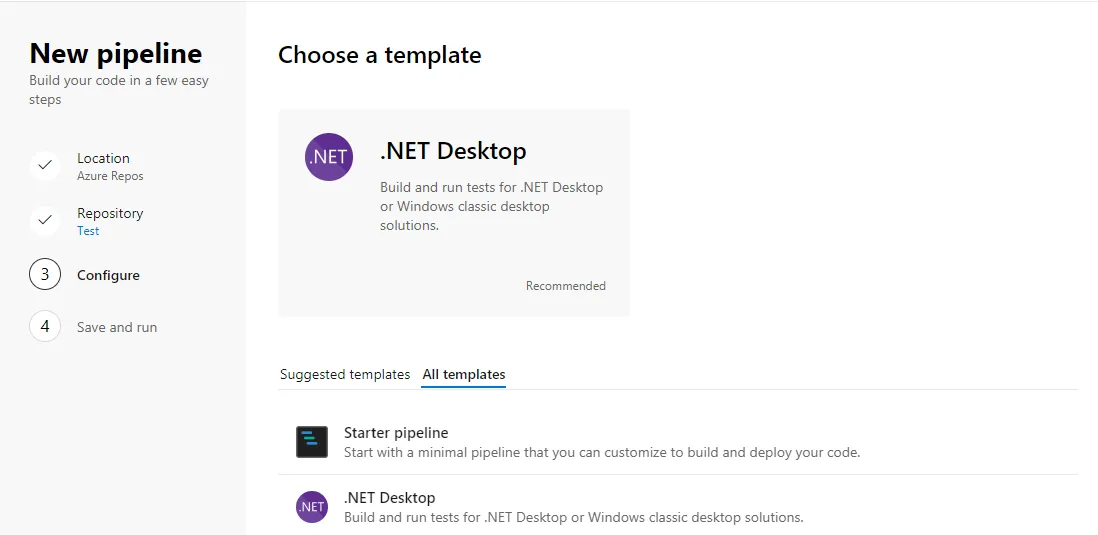1098x535 pixels.
Task: Choose the .NET Desktop template in list
Action: click(x=390, y=498)
